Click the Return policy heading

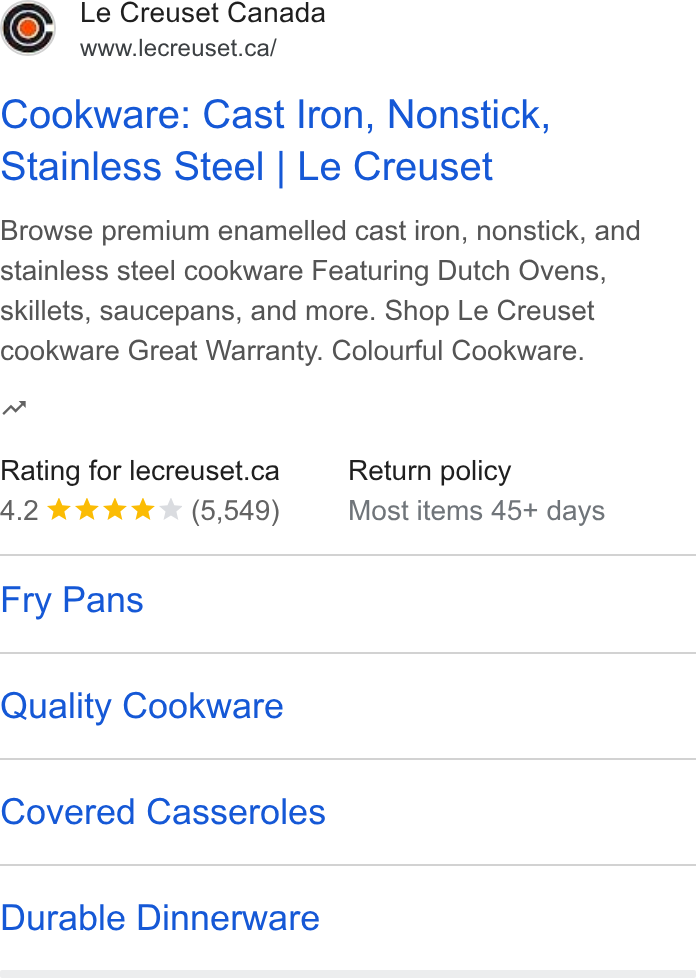pos(430,471)
